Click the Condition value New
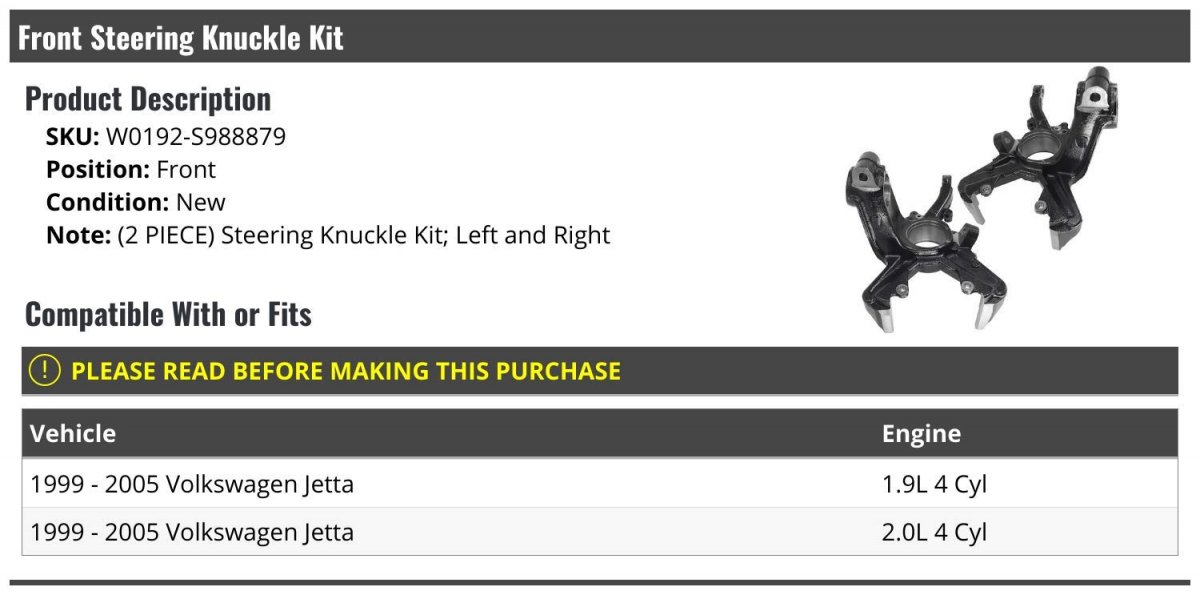Screen dimensions: 1200x595 (201, 202)
